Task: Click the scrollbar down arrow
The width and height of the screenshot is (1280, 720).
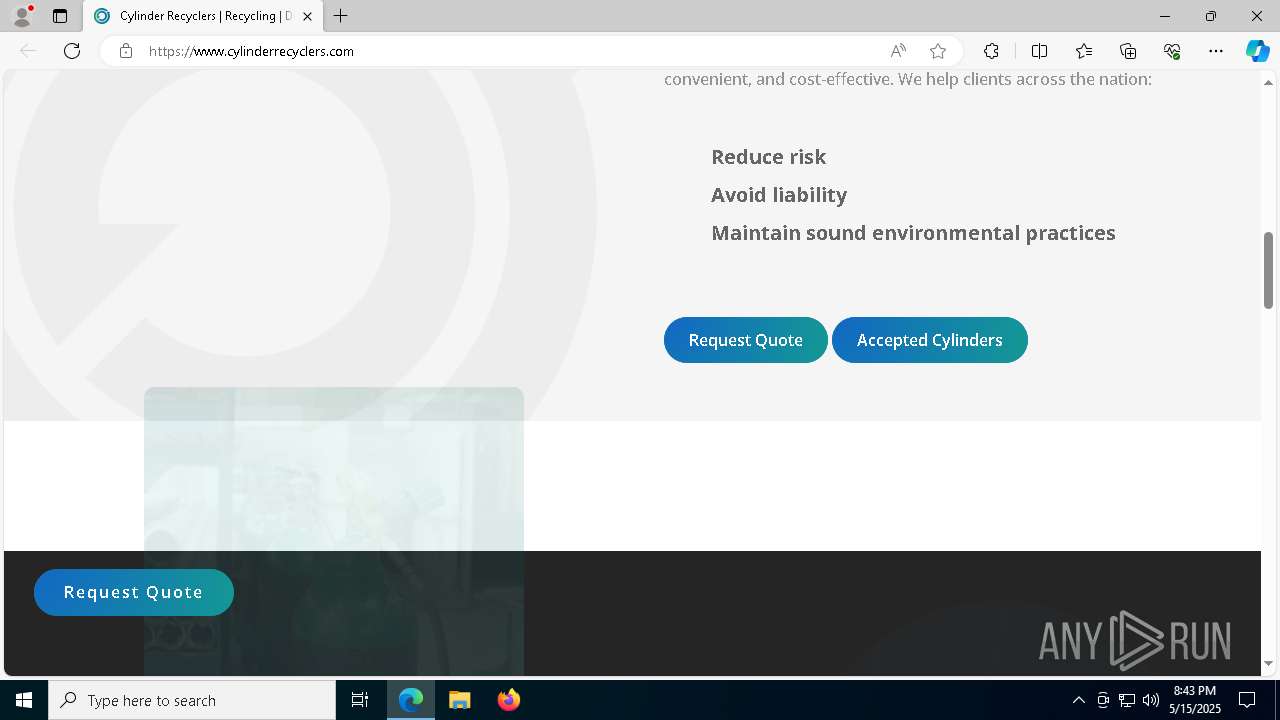Action: point(1268,663)
